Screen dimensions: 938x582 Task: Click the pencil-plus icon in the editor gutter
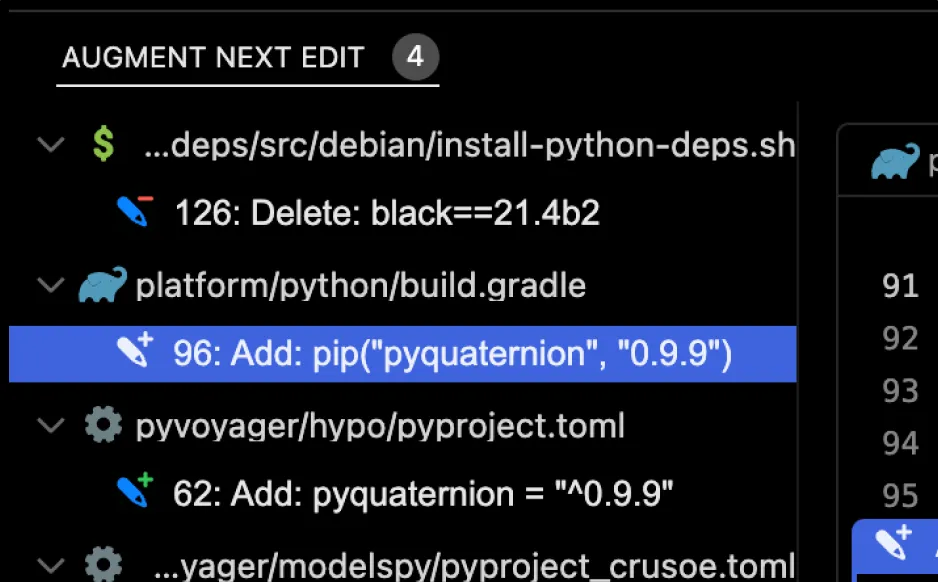(892, 541)
